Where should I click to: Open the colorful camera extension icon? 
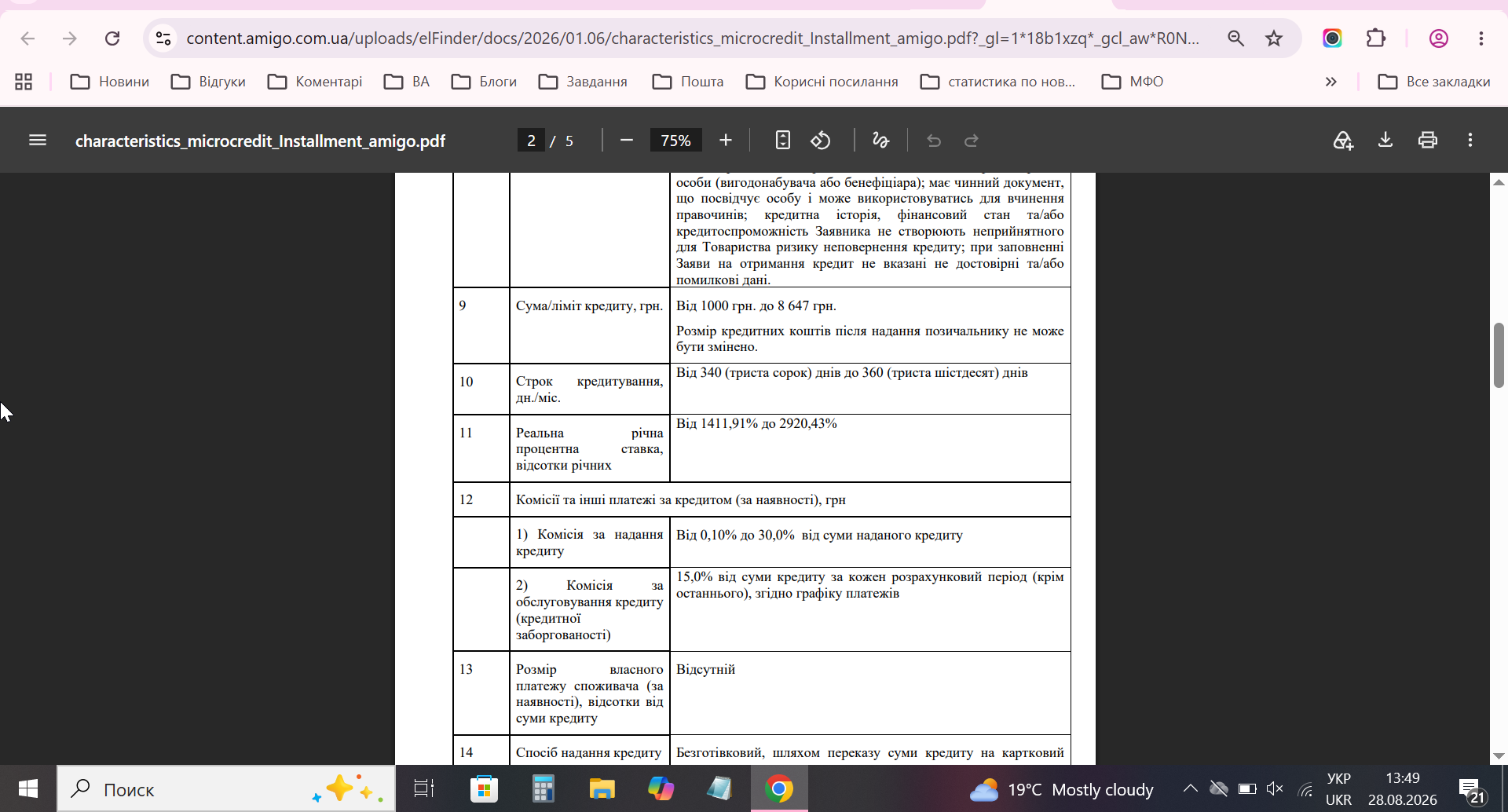pyautogui.click(x=1332, y=38)
